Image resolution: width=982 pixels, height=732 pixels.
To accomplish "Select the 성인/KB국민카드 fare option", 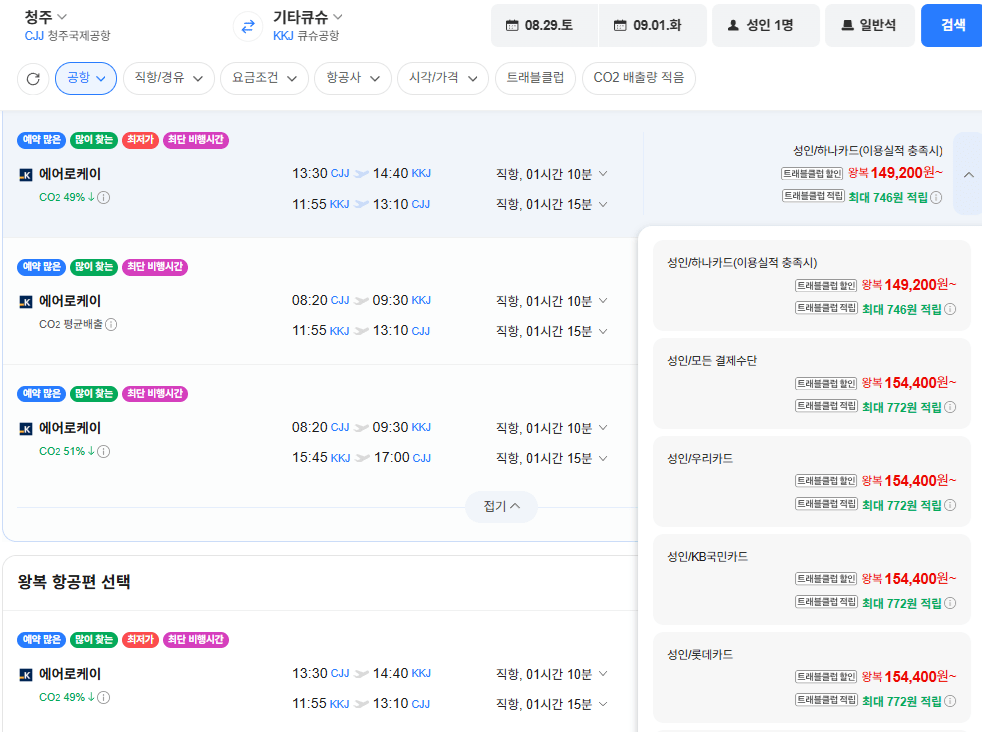I will [812, 579].
